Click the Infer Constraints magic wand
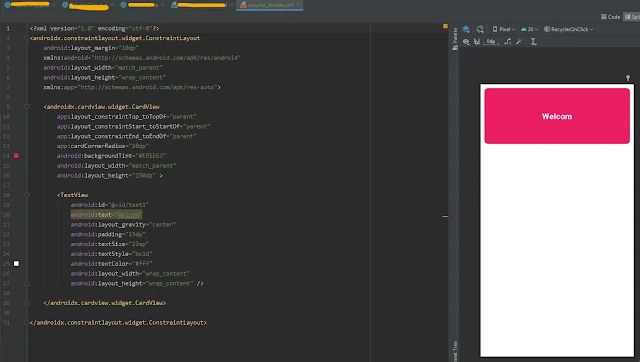Image resolution: width=640 pixels, height=362 pixels. 519,42
